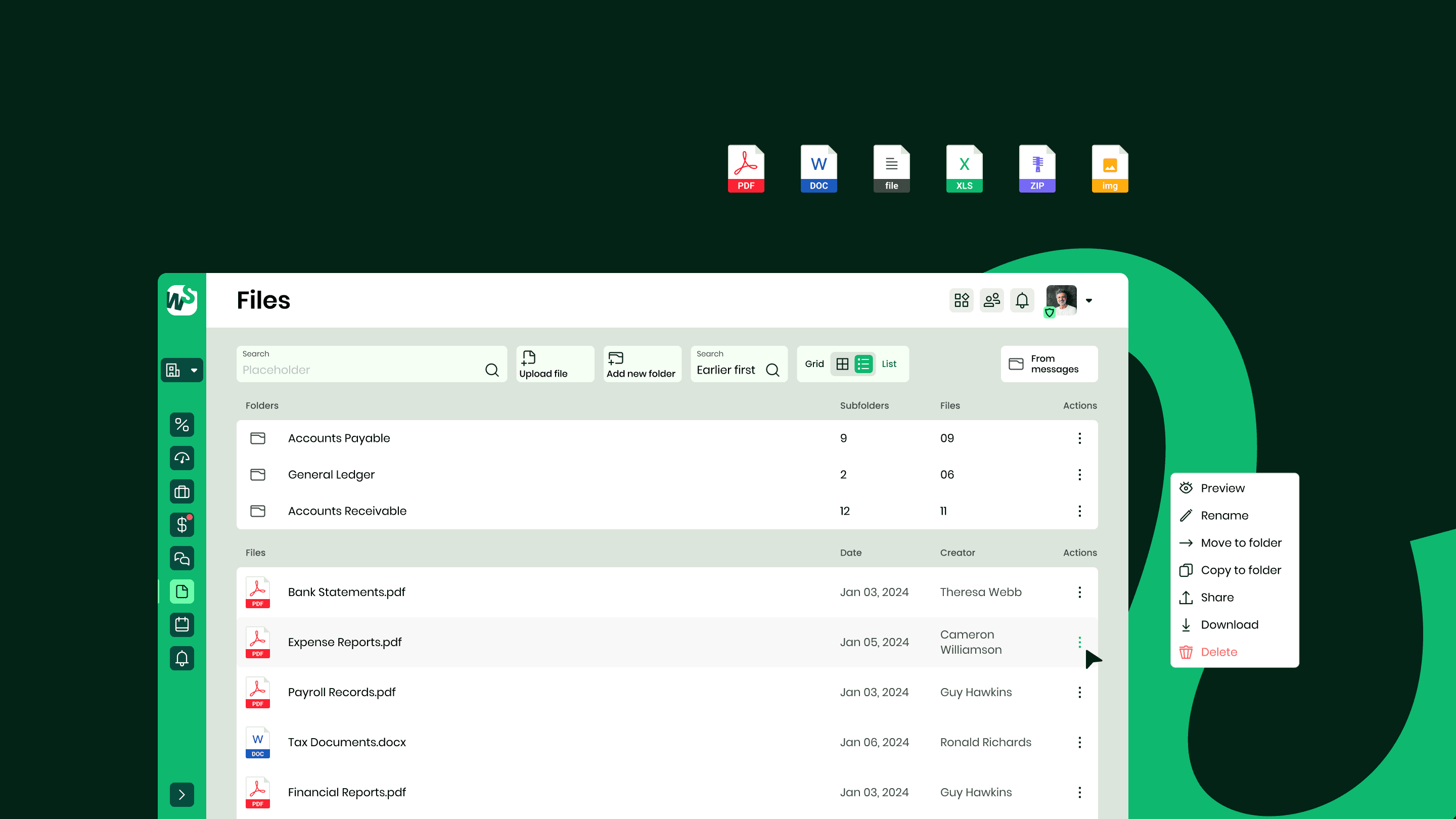Click the Add new folder button
This screenshot has height=819, width=1456.
coord(642,364)
